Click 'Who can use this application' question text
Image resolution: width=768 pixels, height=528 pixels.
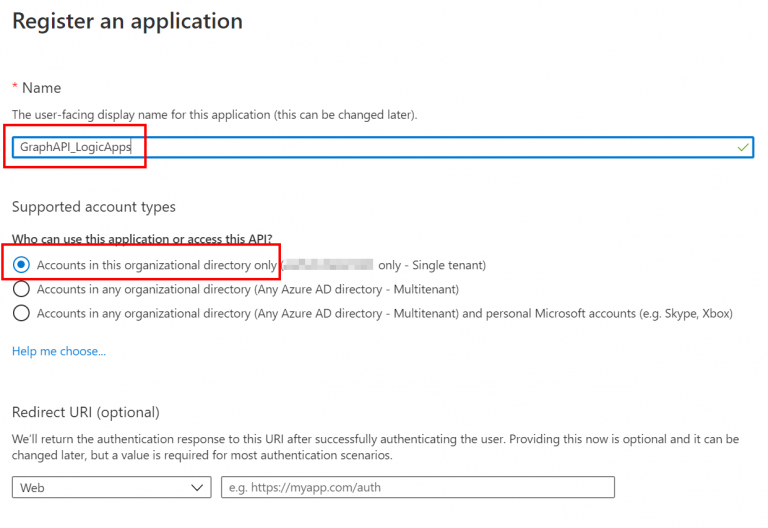point(142,239)
